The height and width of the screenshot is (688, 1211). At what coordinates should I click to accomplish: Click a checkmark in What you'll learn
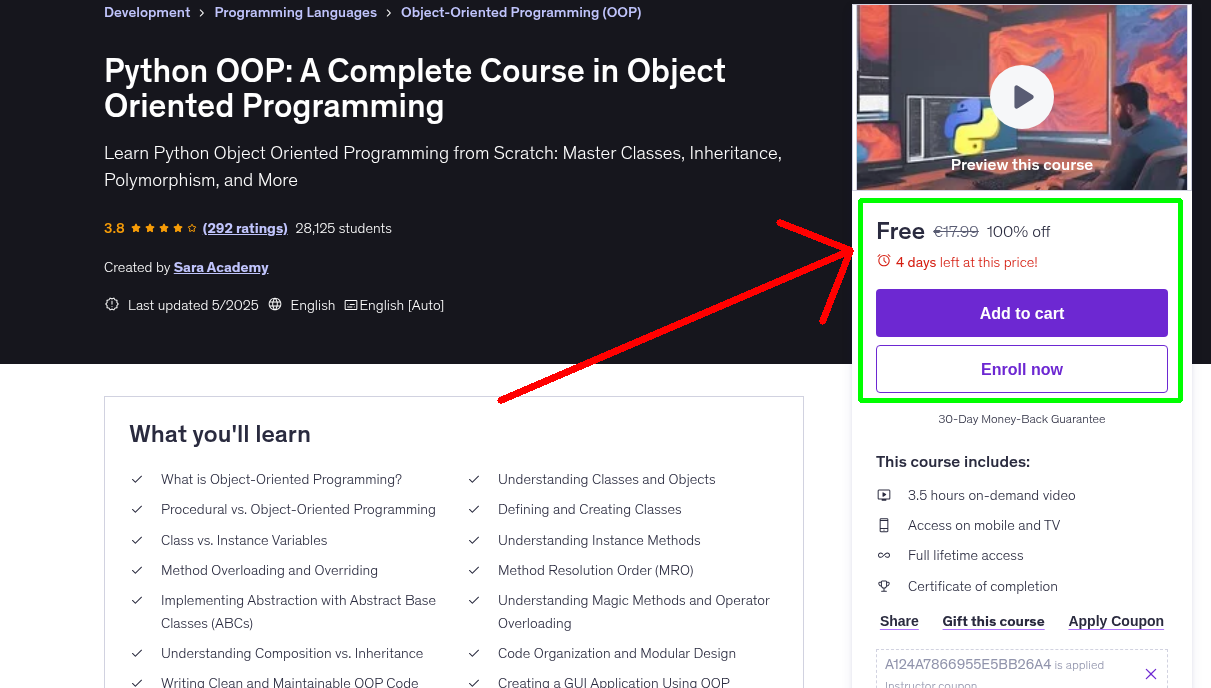click(x=137, y=480)
